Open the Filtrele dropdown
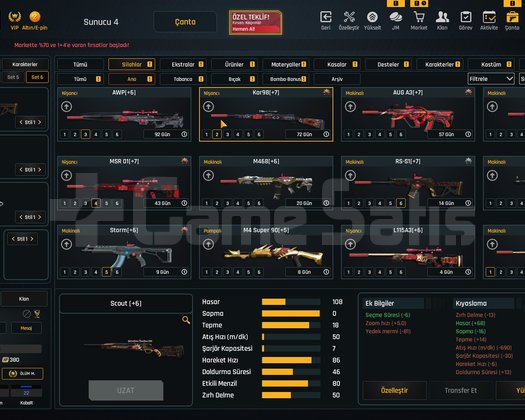 click(x=491, y=79)
